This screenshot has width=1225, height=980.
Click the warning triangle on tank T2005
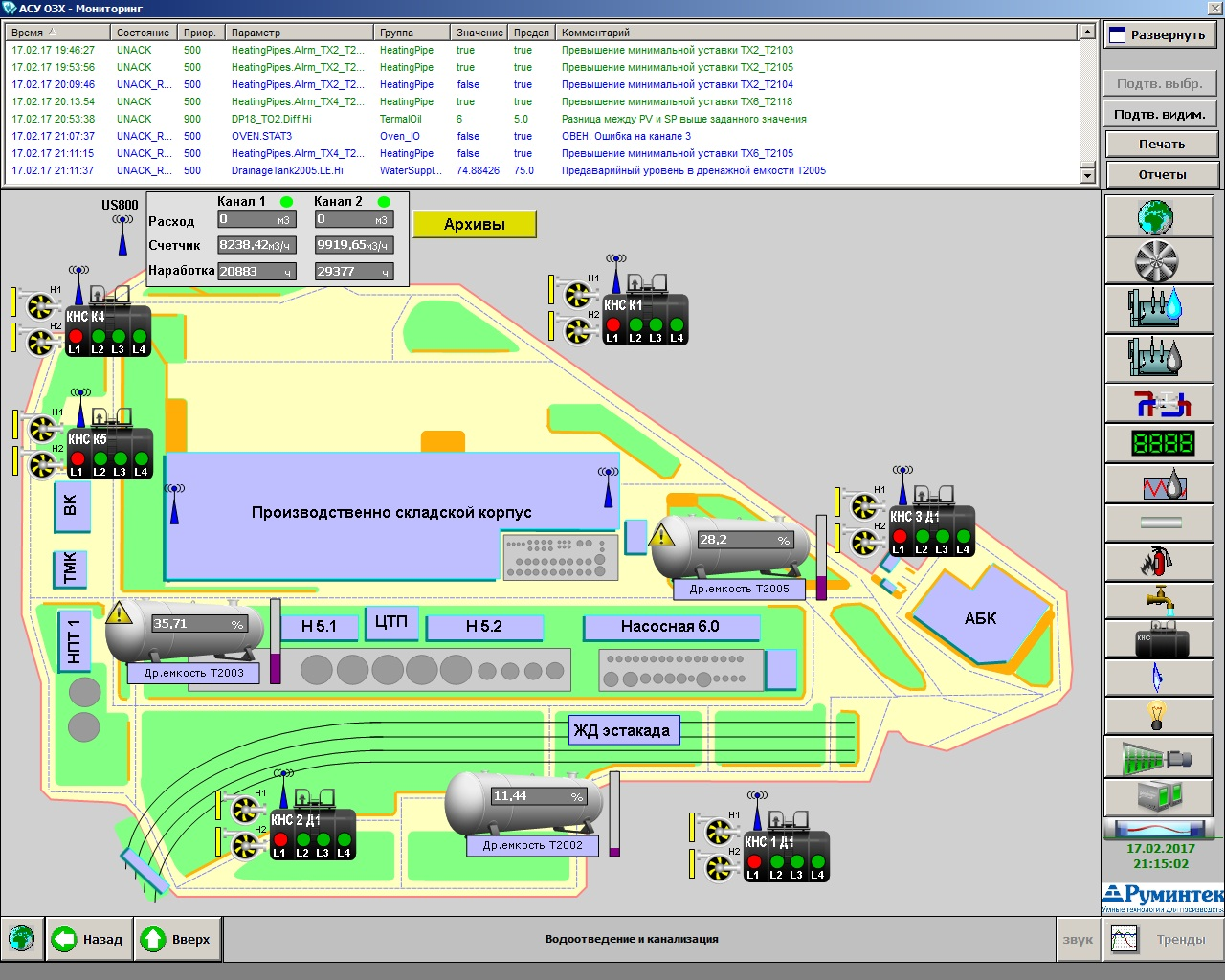(662, 534)
